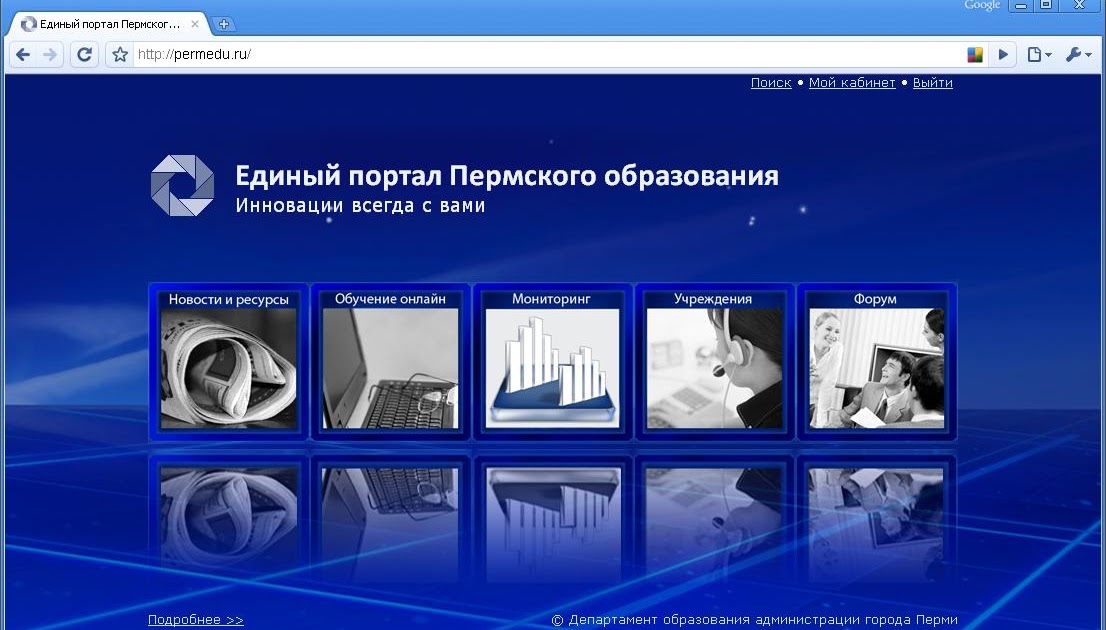This screenshot has width=1106, height=630.
Task: Click the back navigation arrow
Action: 22,54
